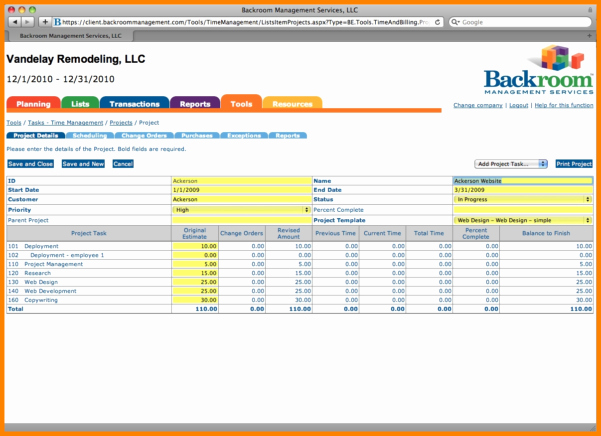Image resolution: width=601 pixels, height=436 pixels.
Task: Select the Tools tab
Action: (241, 103)
